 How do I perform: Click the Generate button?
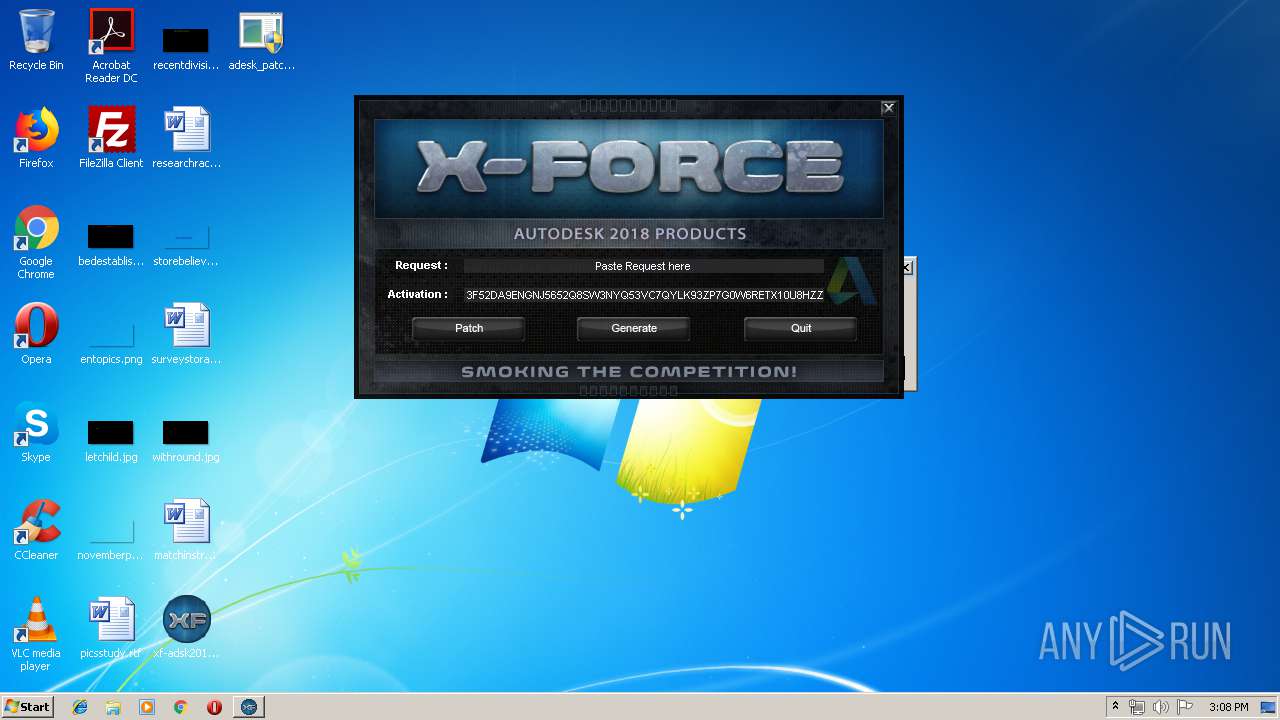[x=634, y=328]
